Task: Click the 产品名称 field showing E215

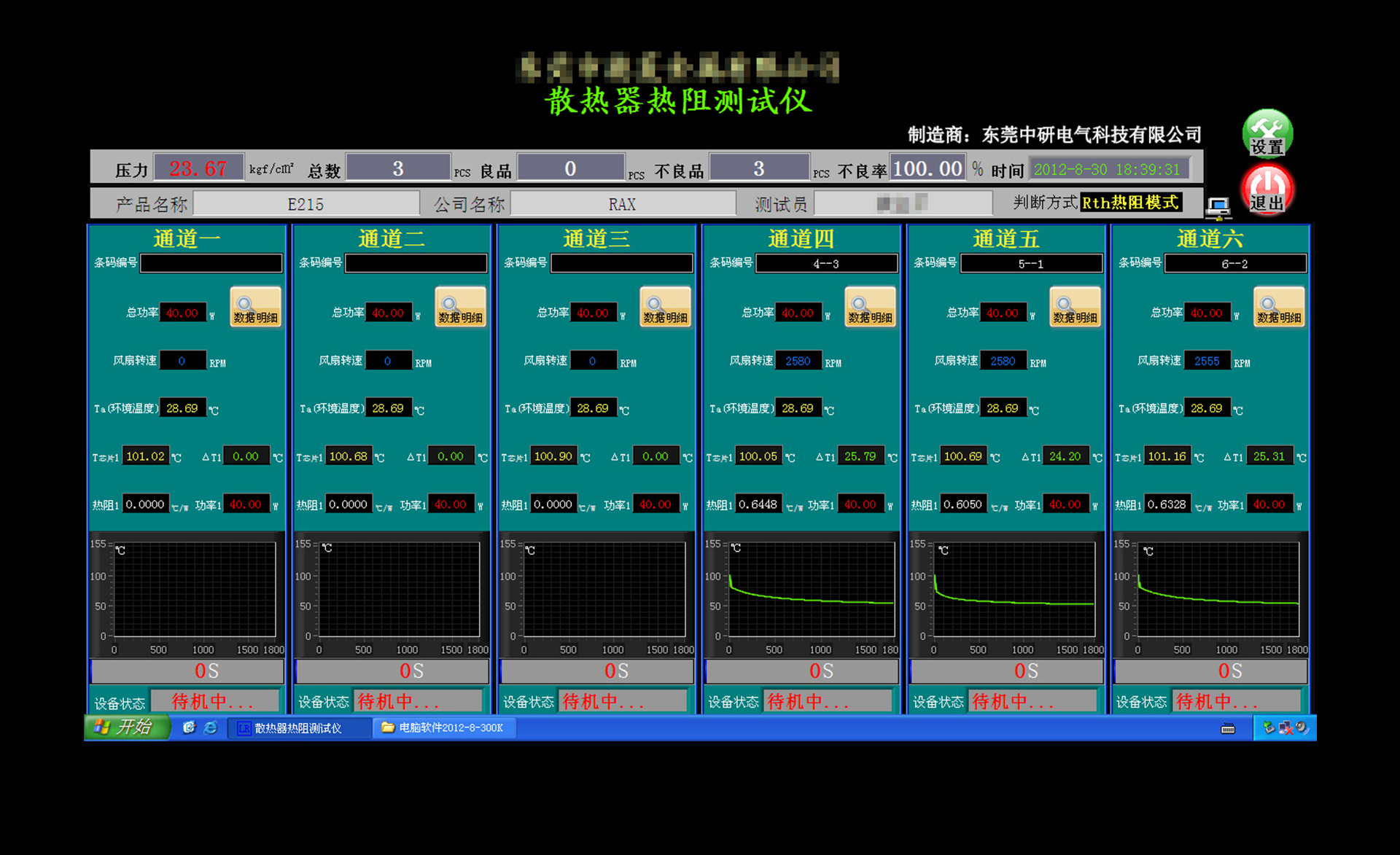Action: coord(306,204)
